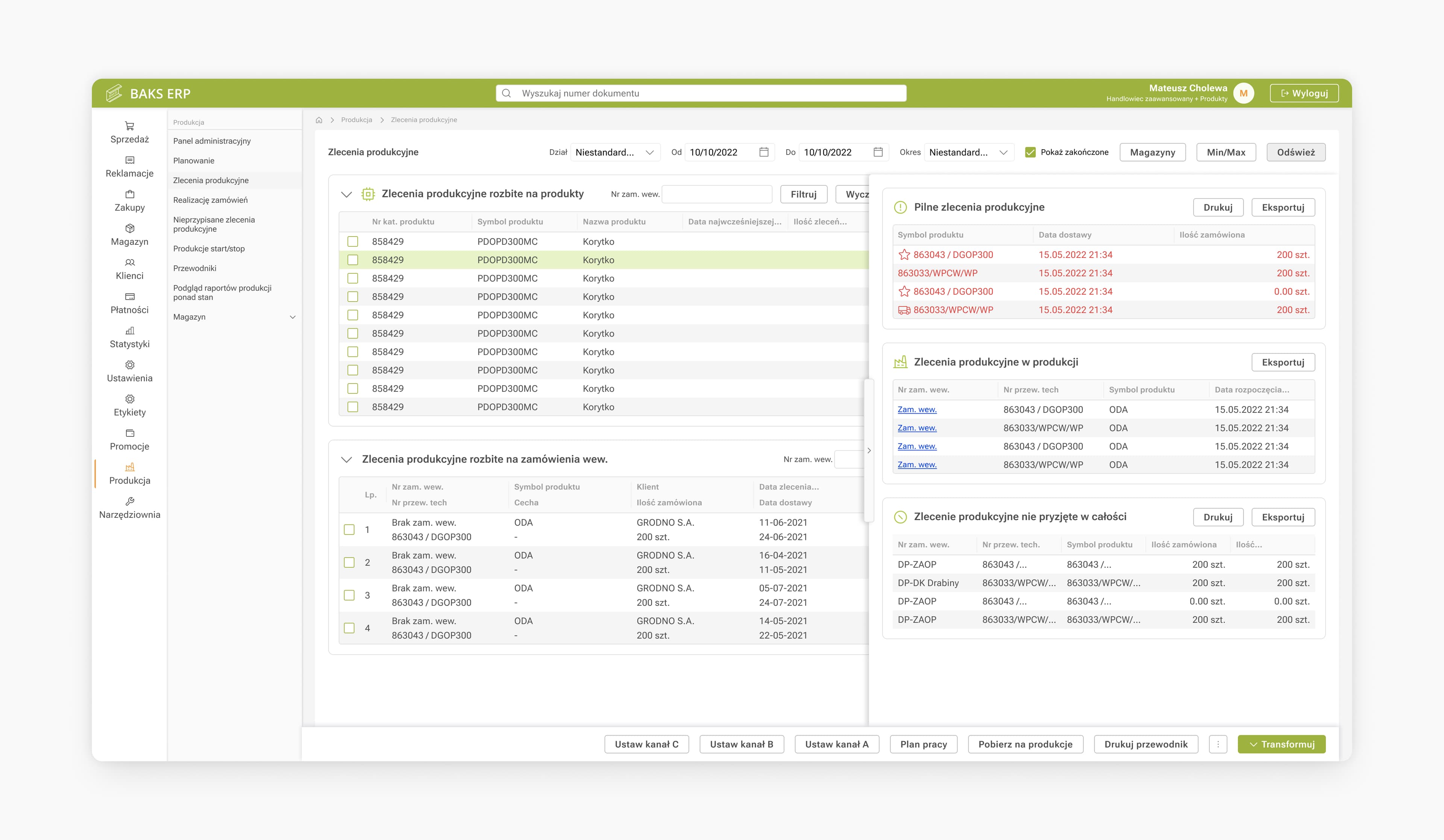This screenshot has height=840, width=1444.
Task: Go to Statystyki chart icon
Action: (129, 331)
